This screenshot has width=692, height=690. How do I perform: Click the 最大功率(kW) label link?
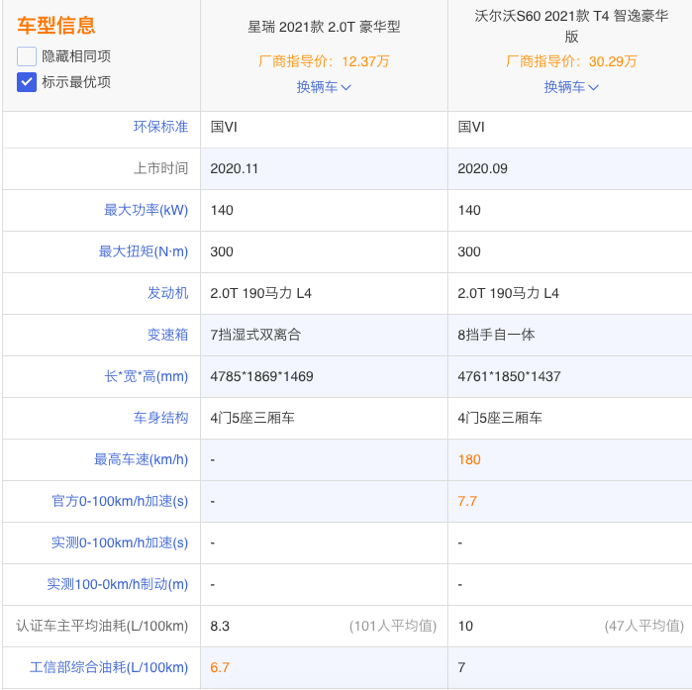tap(146, 210)
